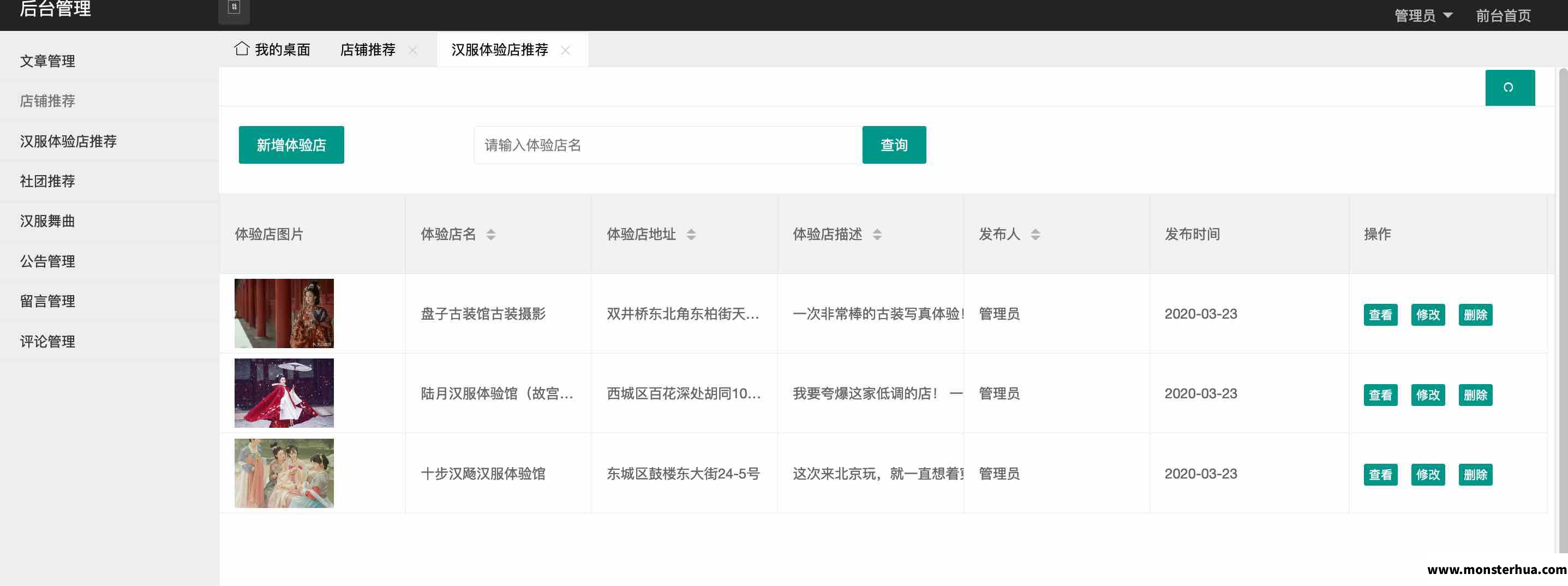Delete the 陆月汉服体验馆 entry
This screenshot has height=586, width=1568.
pyautogui.click(x=1475, y=395)
